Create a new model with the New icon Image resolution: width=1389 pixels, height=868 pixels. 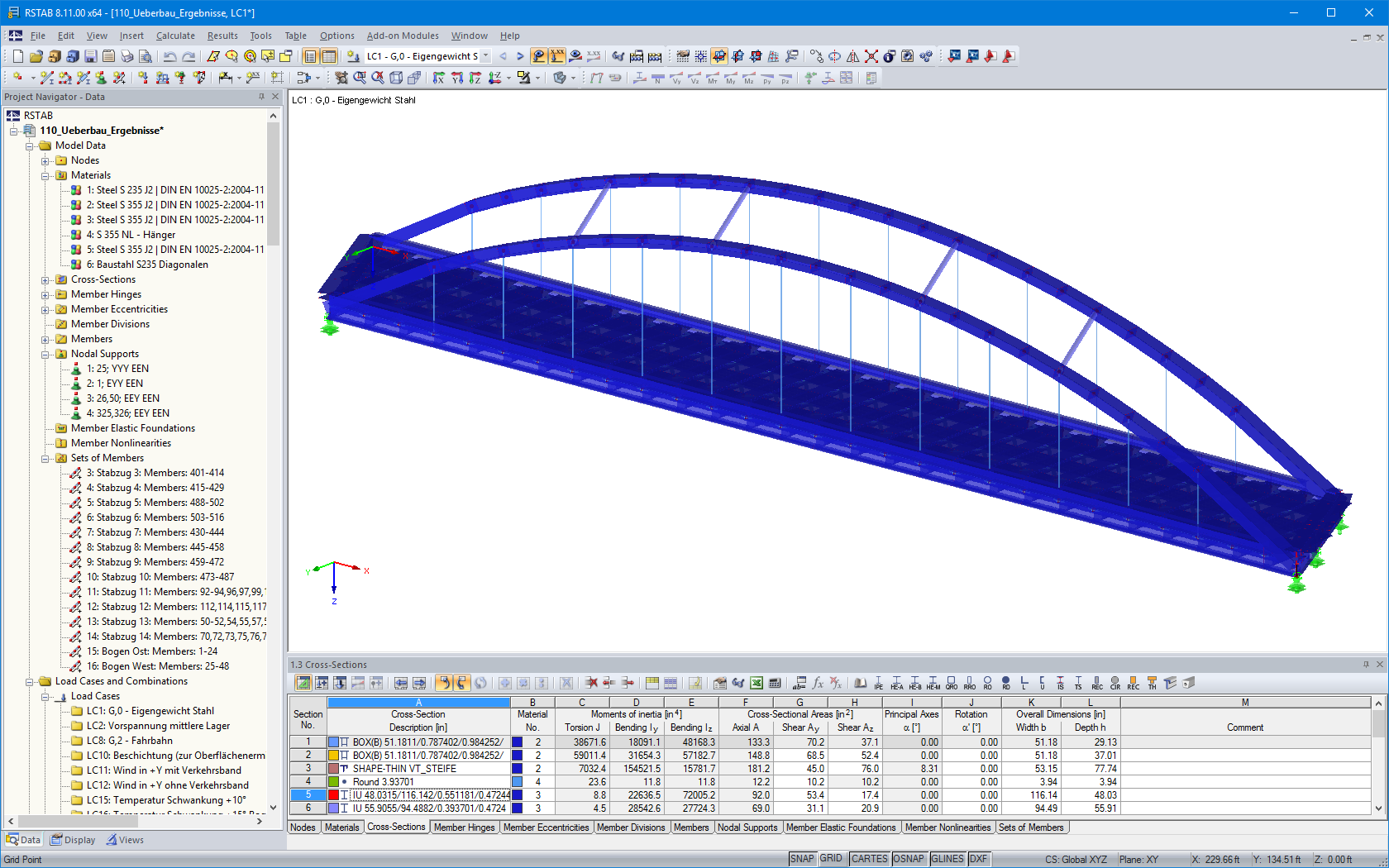click(x=18, y=56)
